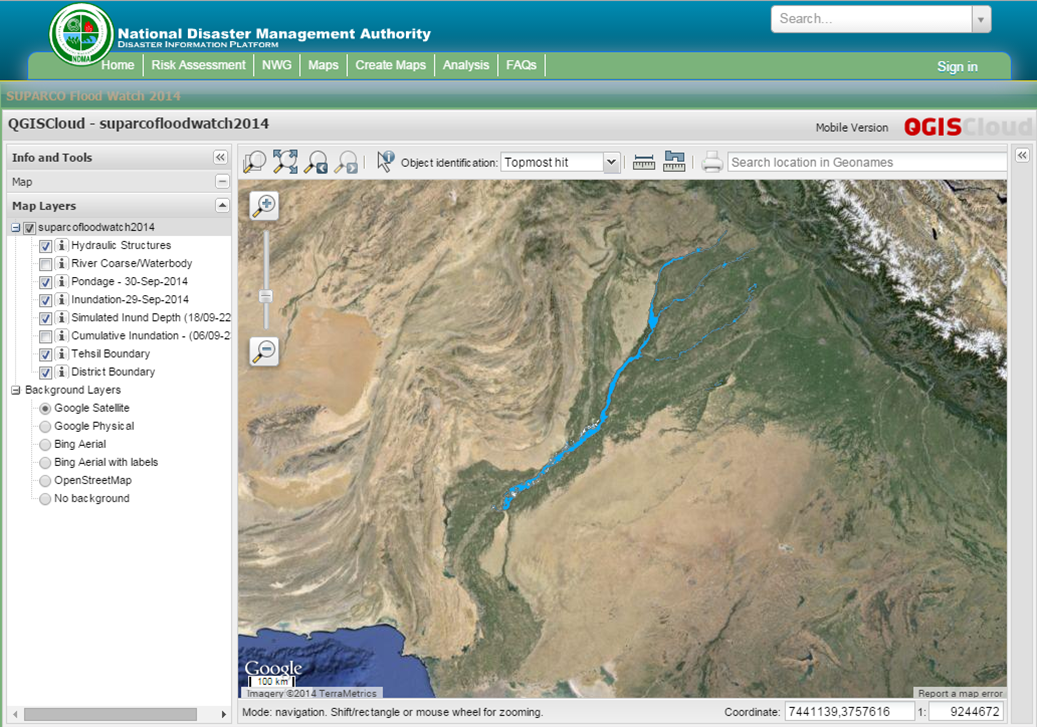This screenshot has height=727, width=1037.
Task: Collapse the Info and Tools panel
Action: 220,158
